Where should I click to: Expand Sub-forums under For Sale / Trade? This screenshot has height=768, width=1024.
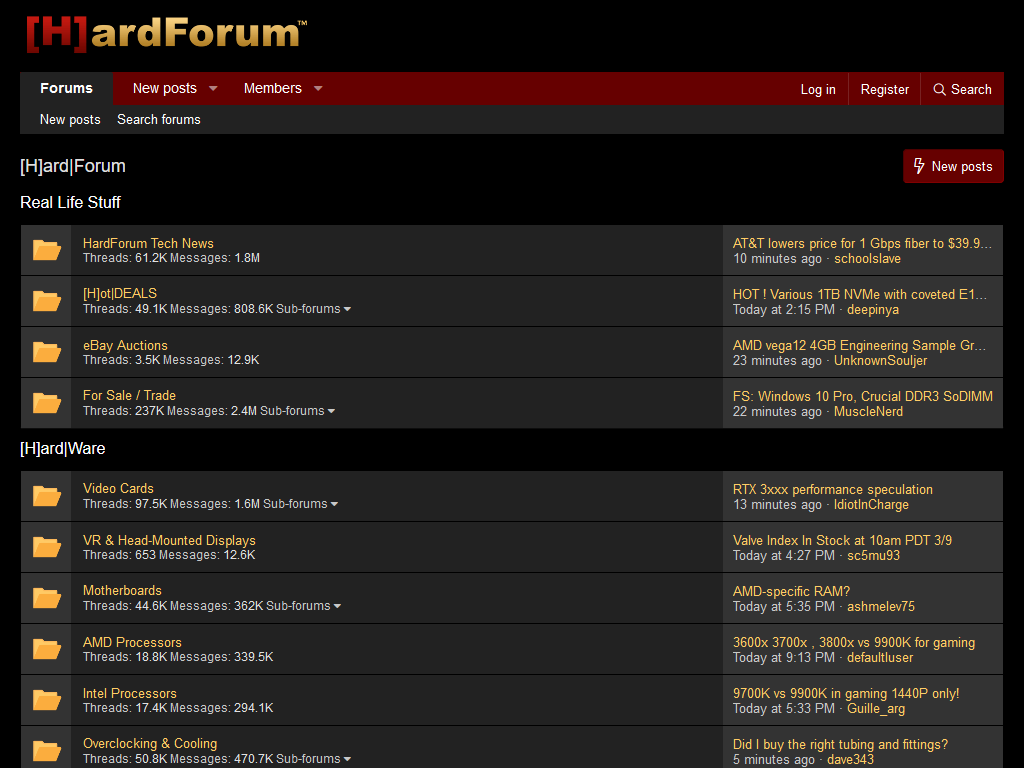click(298, 411)
